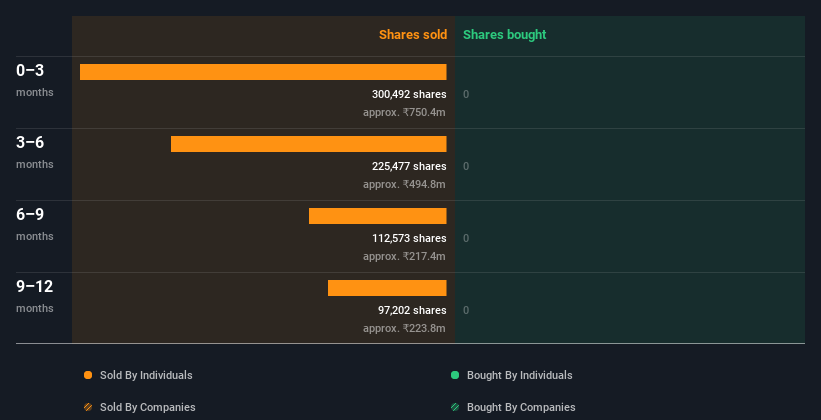This screenshot has height=420, width=821.
Task: Click the approx. ₹223.8m amount
Action: 404,328
